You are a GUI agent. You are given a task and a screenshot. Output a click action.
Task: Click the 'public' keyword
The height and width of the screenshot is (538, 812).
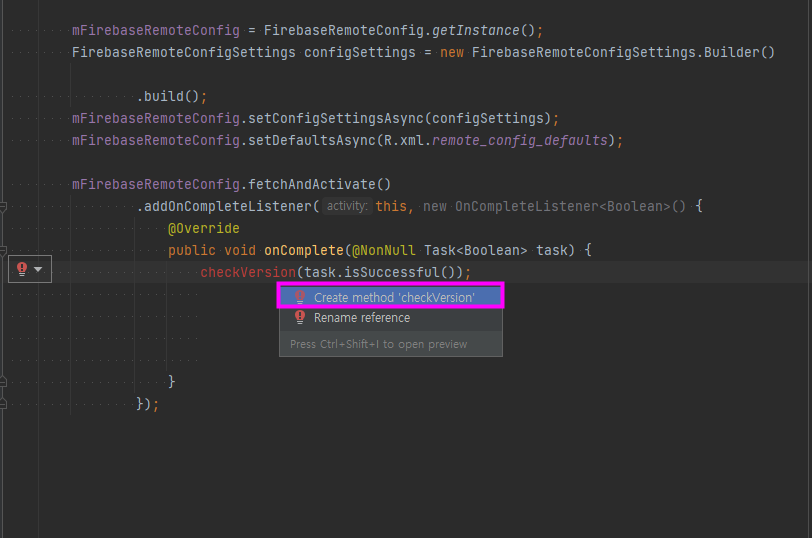pos(192,251)
